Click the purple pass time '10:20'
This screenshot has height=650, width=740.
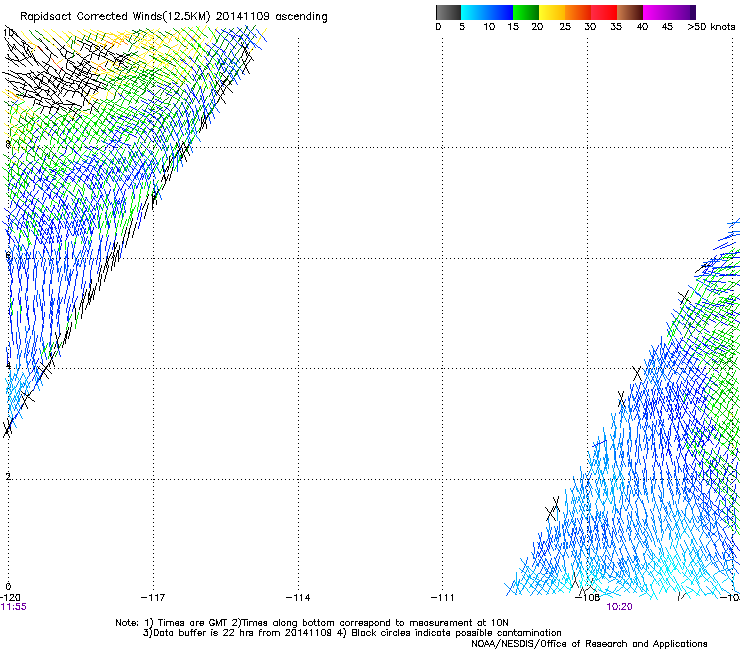[x=619, y=607]
